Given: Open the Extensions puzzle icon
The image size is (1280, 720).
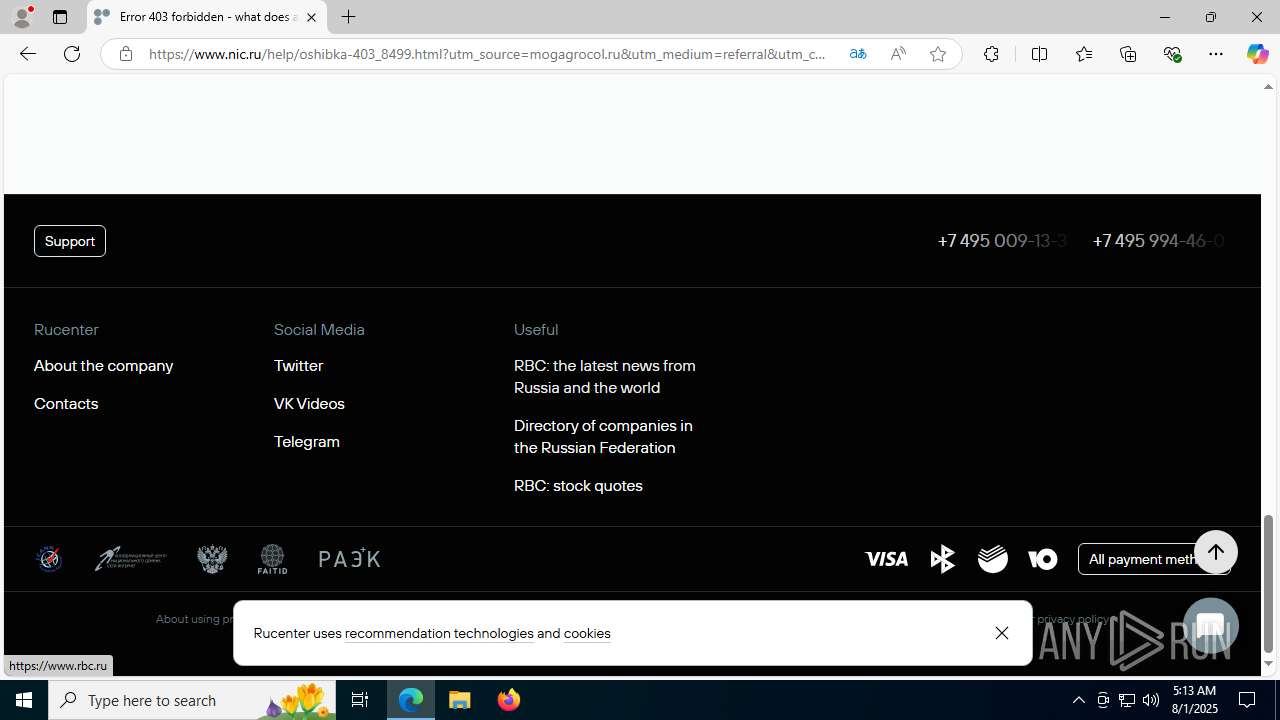Looking at the screenshot, I should (991, 54).
